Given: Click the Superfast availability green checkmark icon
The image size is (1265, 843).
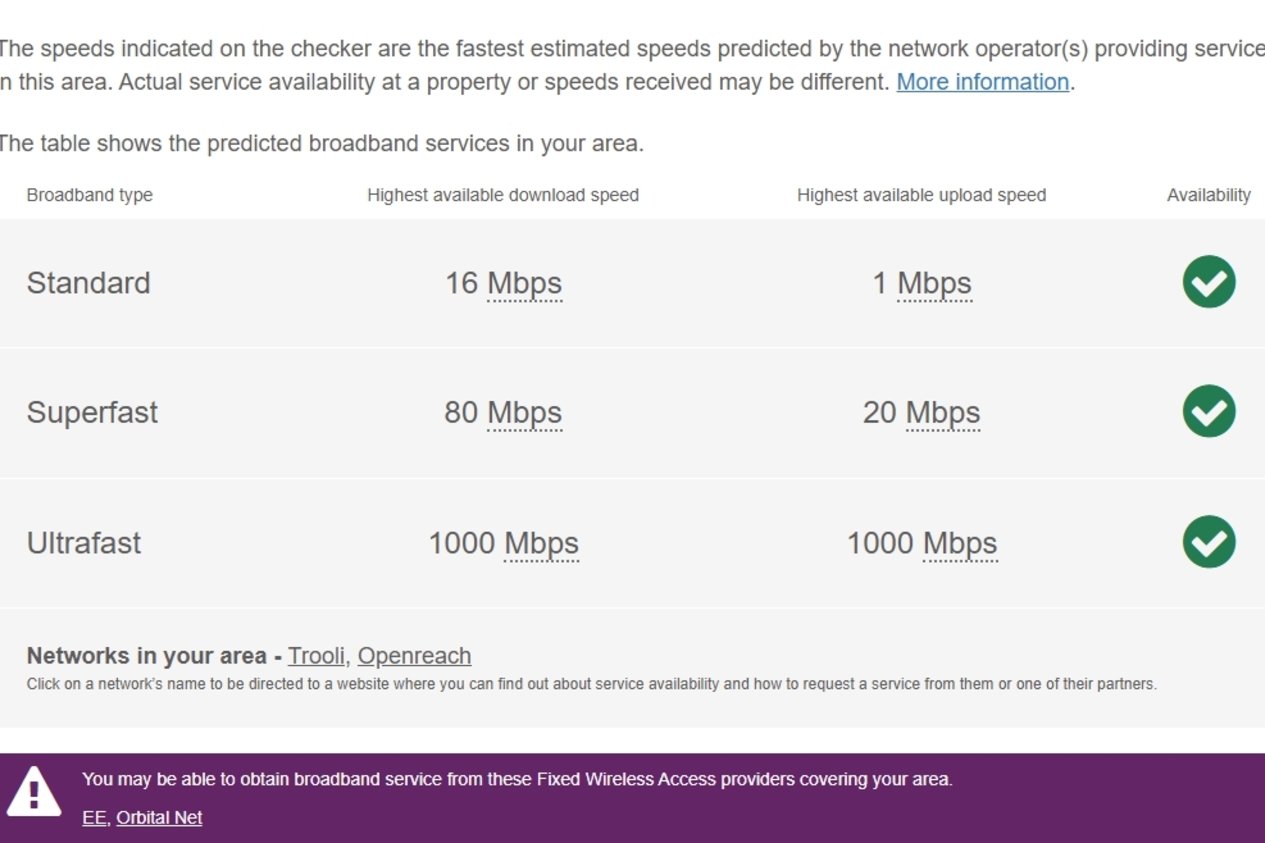Looking at the screenshot, I should (x=1209, y=412).
